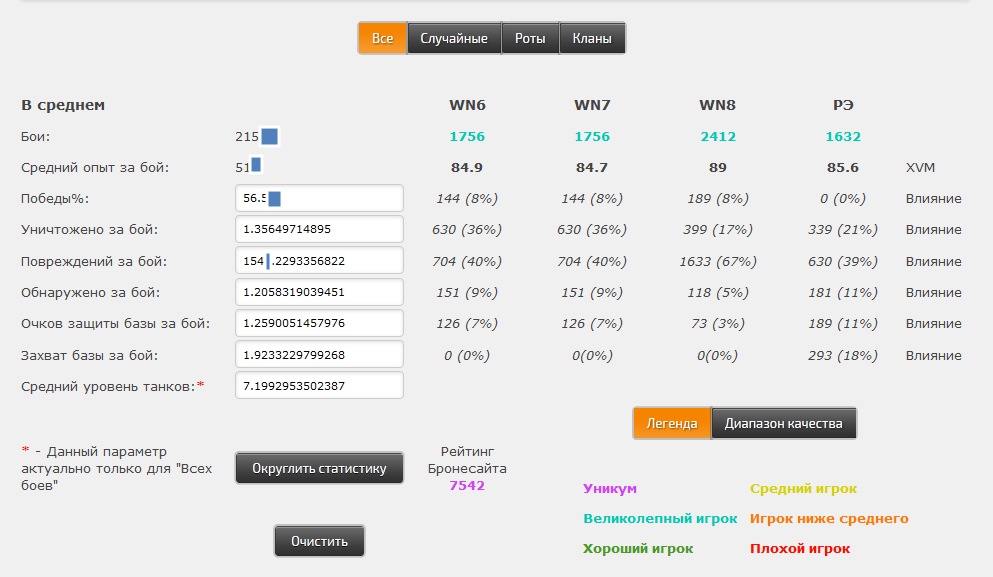Click the WN6 column header
This screenshot has width=993, height=577.
click(x=467, y=105)
